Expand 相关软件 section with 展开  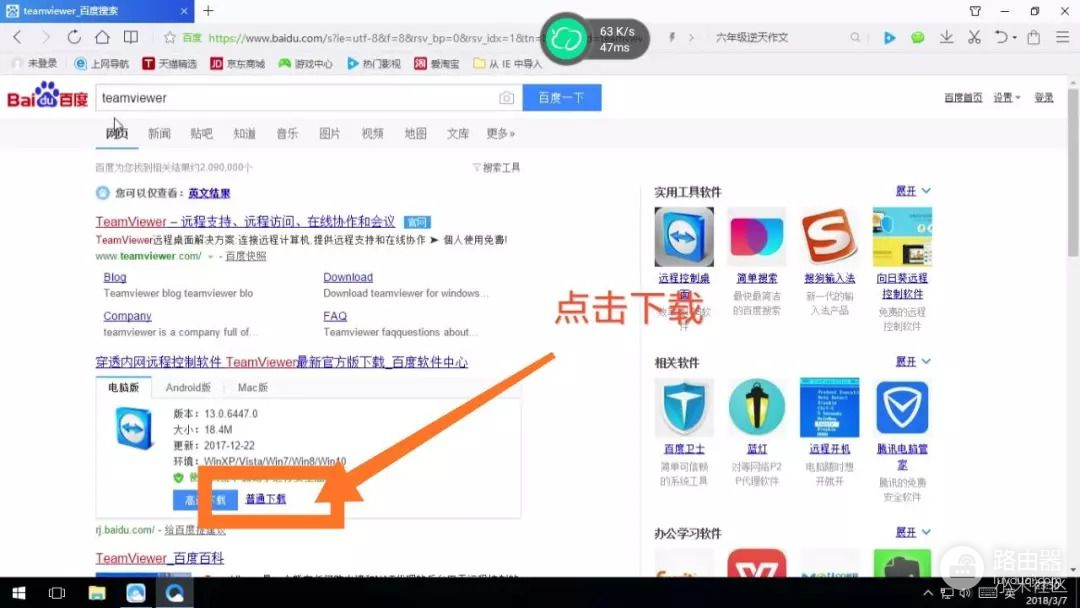(x=913, y=361)
